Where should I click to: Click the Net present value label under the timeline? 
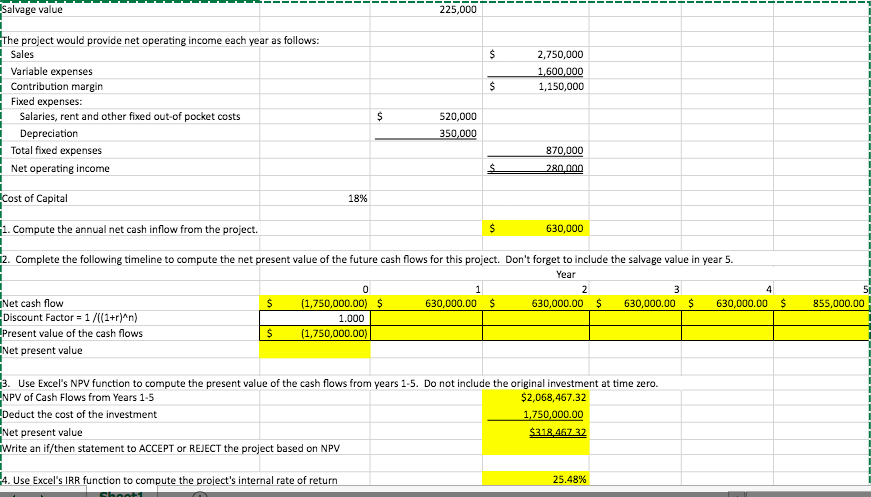coord(42,350)
